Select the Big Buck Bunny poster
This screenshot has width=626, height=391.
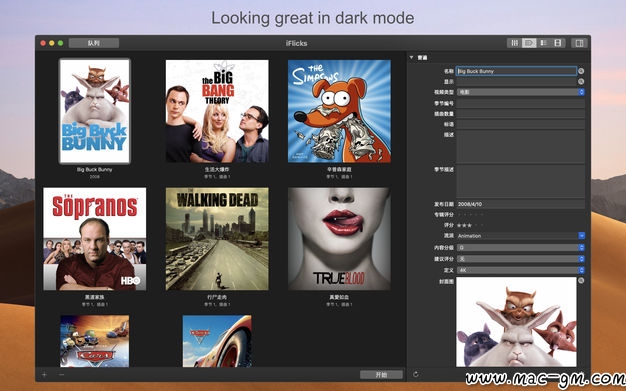(x=95, y=111)
